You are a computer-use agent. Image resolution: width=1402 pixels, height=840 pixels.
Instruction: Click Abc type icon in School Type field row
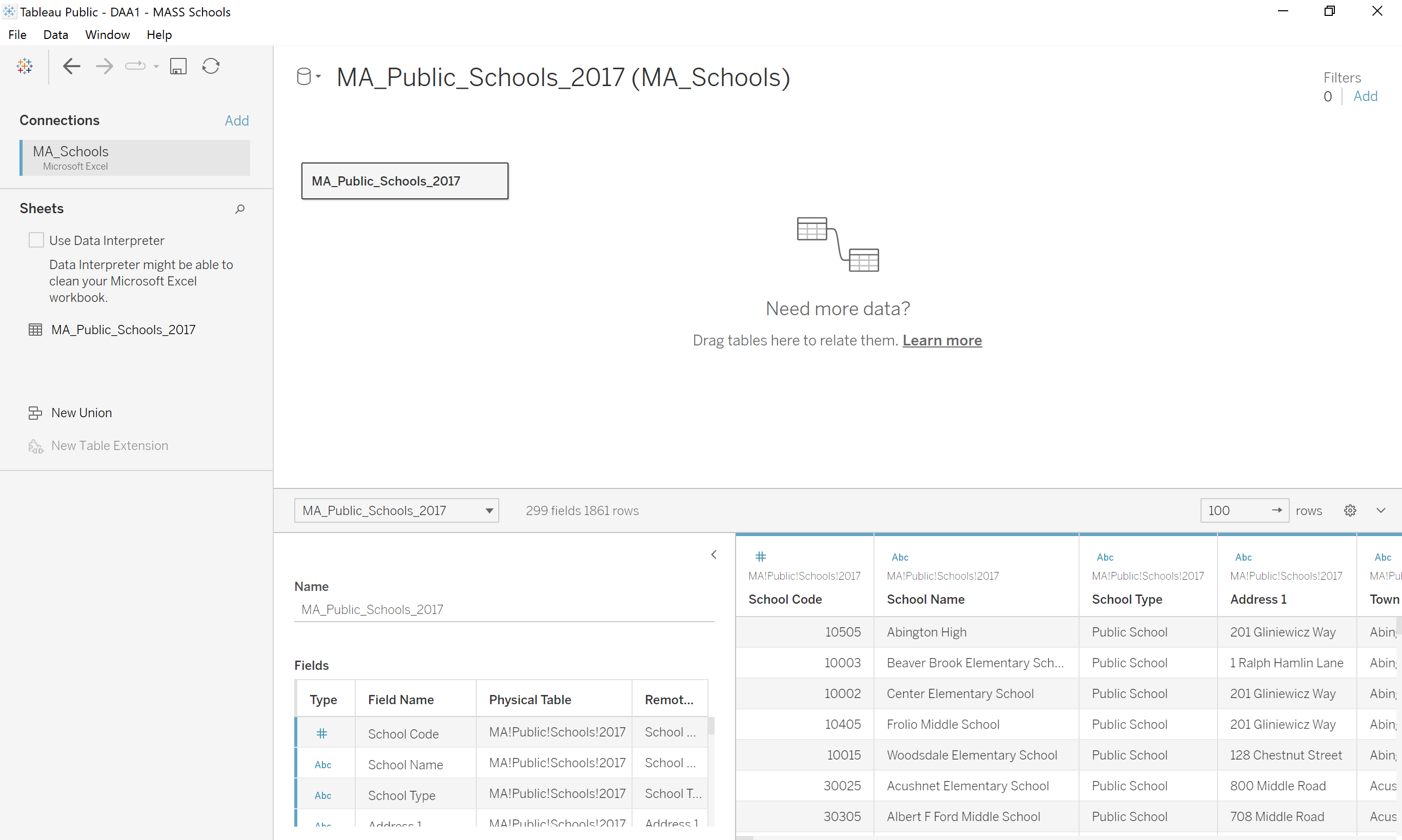[322, 795]
